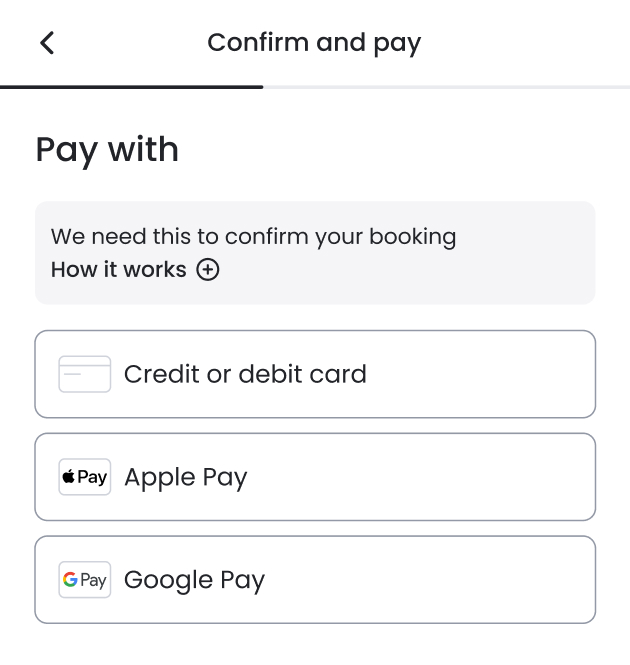Click the dark filled part of the progress bar
The width and height of the screenshot is (630, 665).
pyautogui.click(x=131, y=87)
